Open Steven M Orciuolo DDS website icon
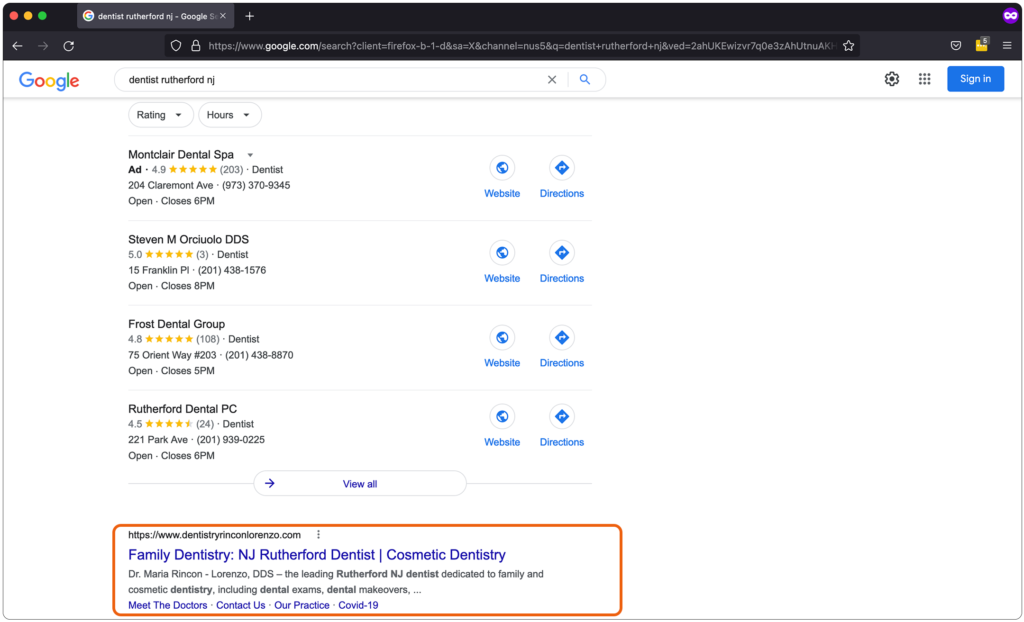 [502, 253]
